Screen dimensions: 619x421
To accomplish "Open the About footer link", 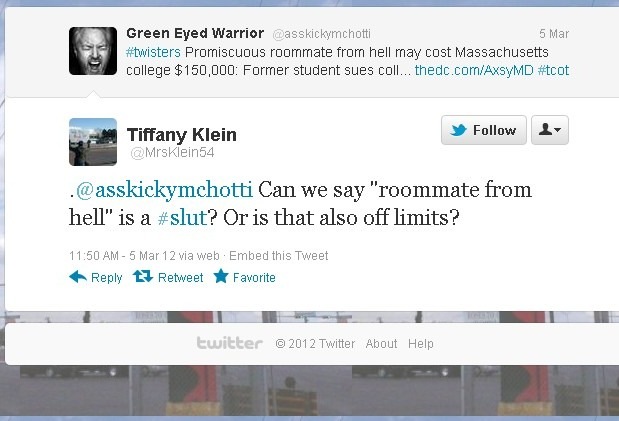I will tap(381, 344).
